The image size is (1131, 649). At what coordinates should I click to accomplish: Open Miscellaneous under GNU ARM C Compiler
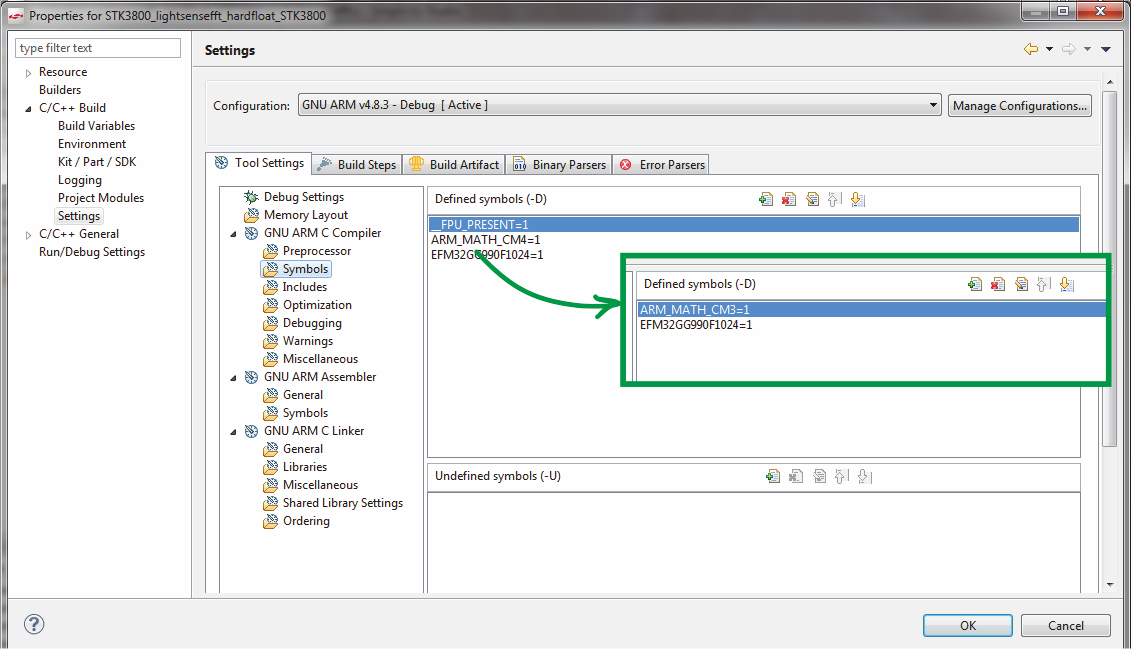click(x=320, y=359)
